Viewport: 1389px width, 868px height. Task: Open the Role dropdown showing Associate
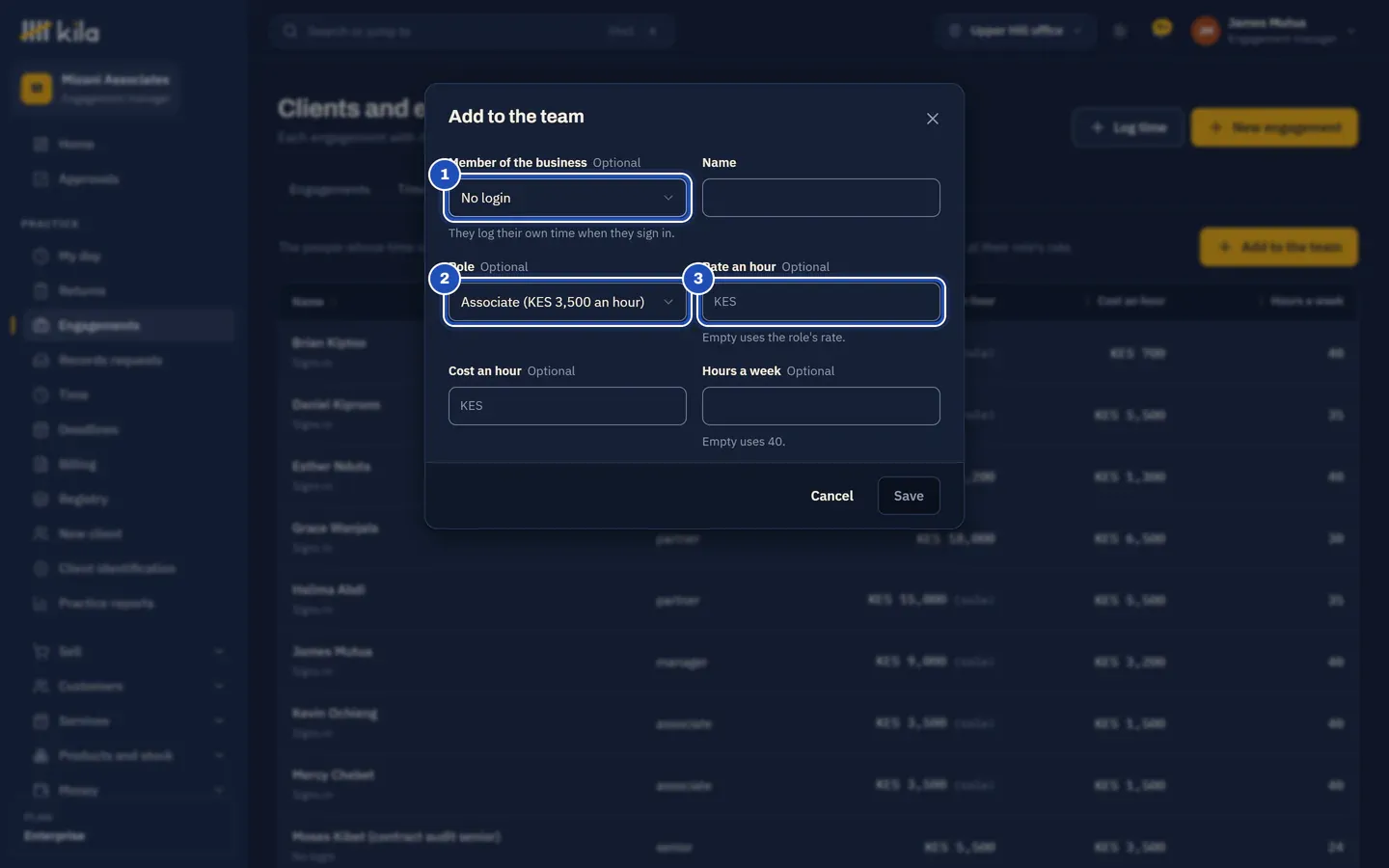click(567, 302)
